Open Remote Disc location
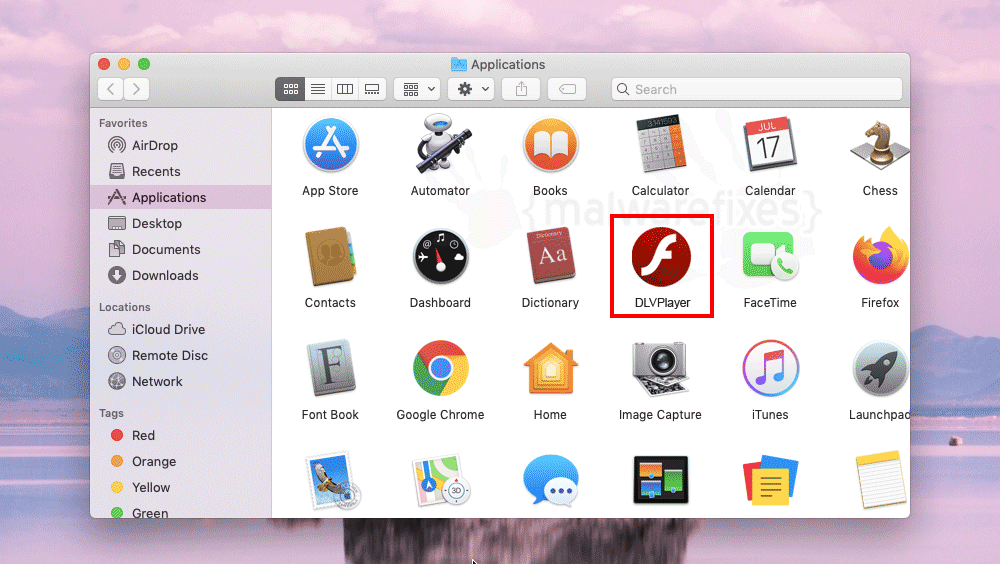 [181, 355]
